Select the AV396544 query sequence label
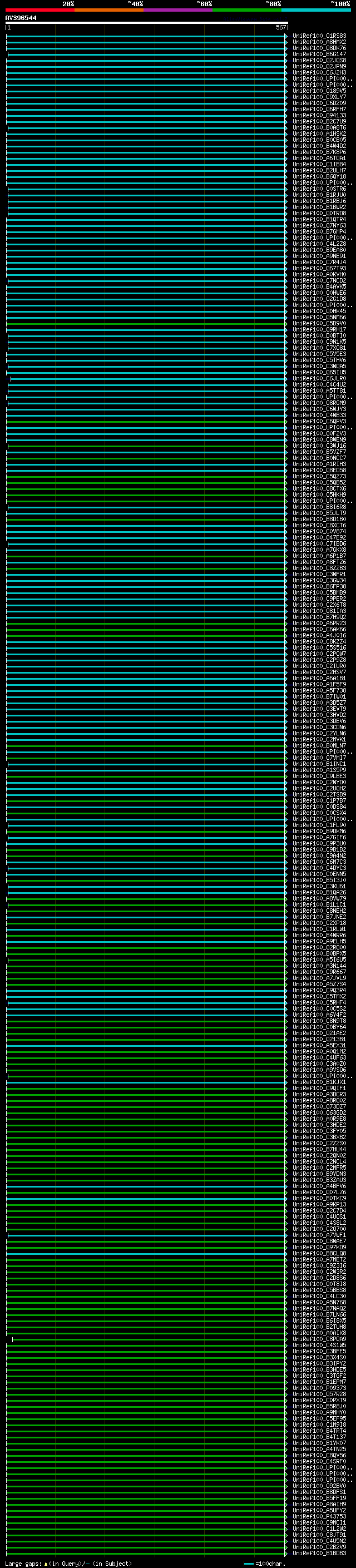Viewport: 356px width, 1568px height. pos(21,18)
